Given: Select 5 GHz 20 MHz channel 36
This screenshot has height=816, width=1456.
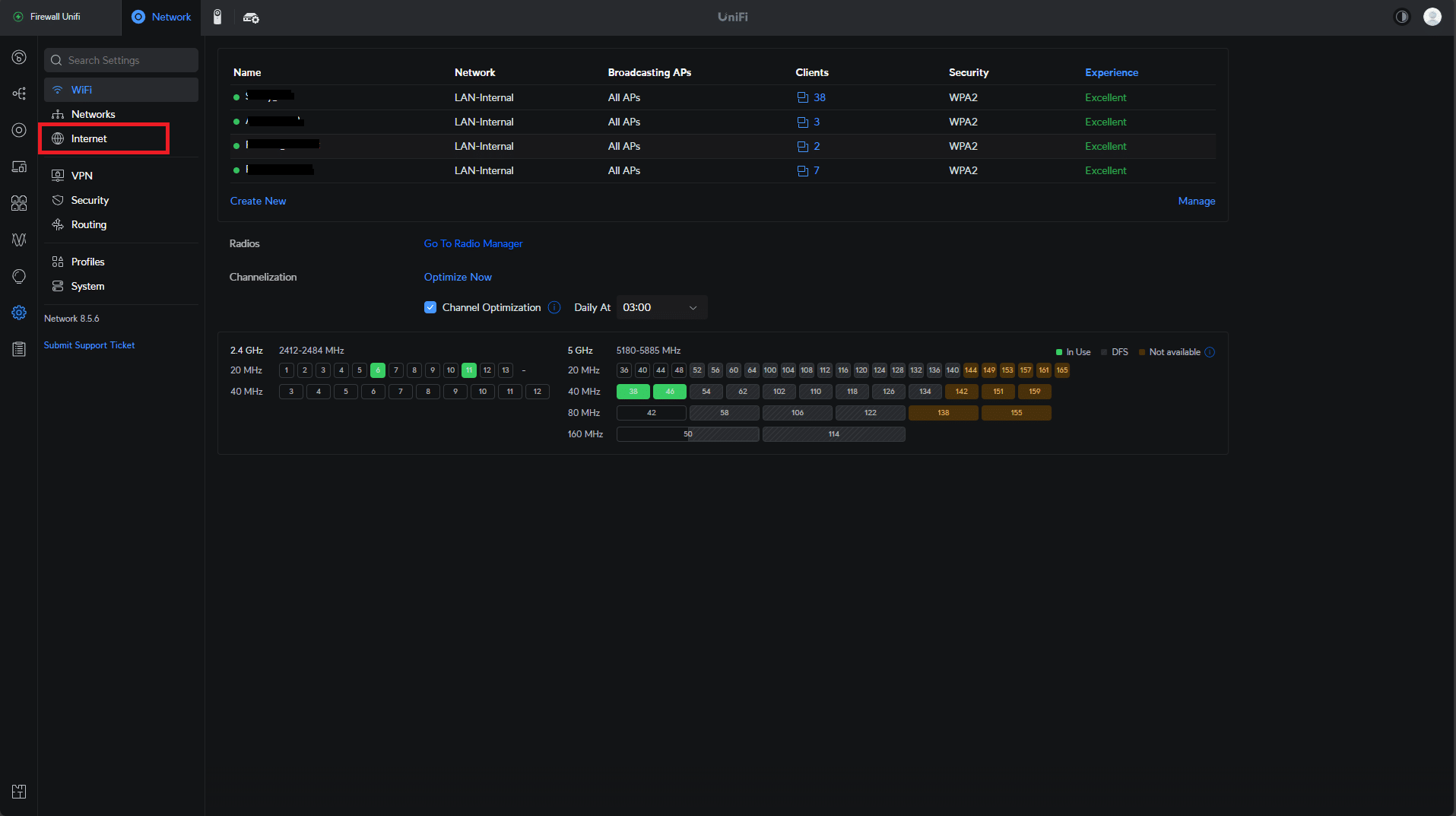Looking at the screenshot, I should pyautogui.click(x=624, y=370).
